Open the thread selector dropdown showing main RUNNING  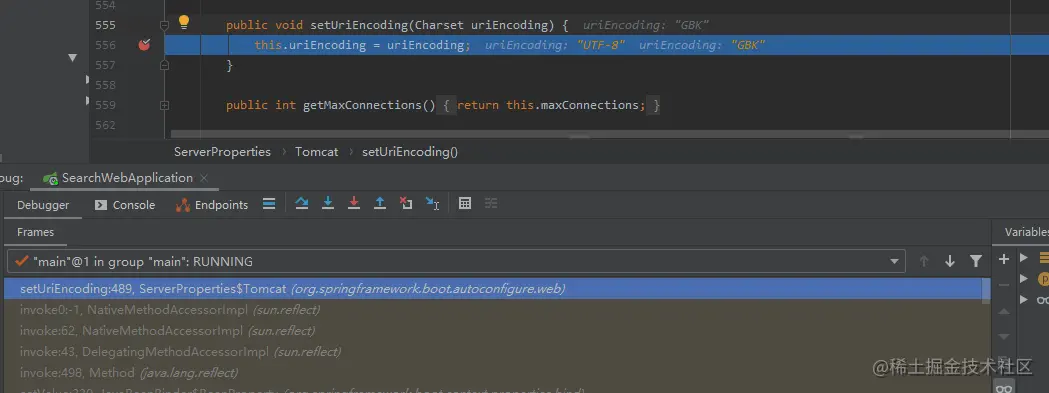(456, 261)
